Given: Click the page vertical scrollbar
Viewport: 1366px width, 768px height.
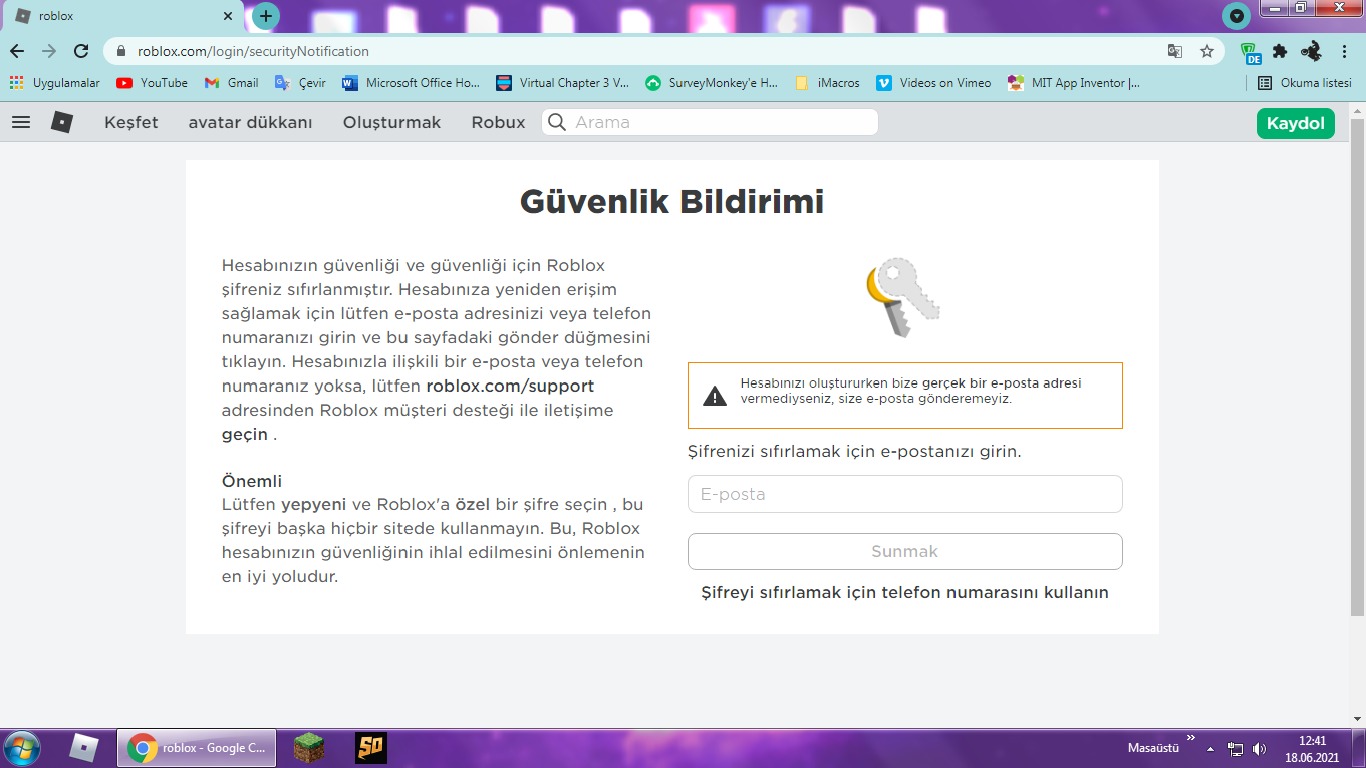Looking at the screenshot, I should pos(1357,365).
